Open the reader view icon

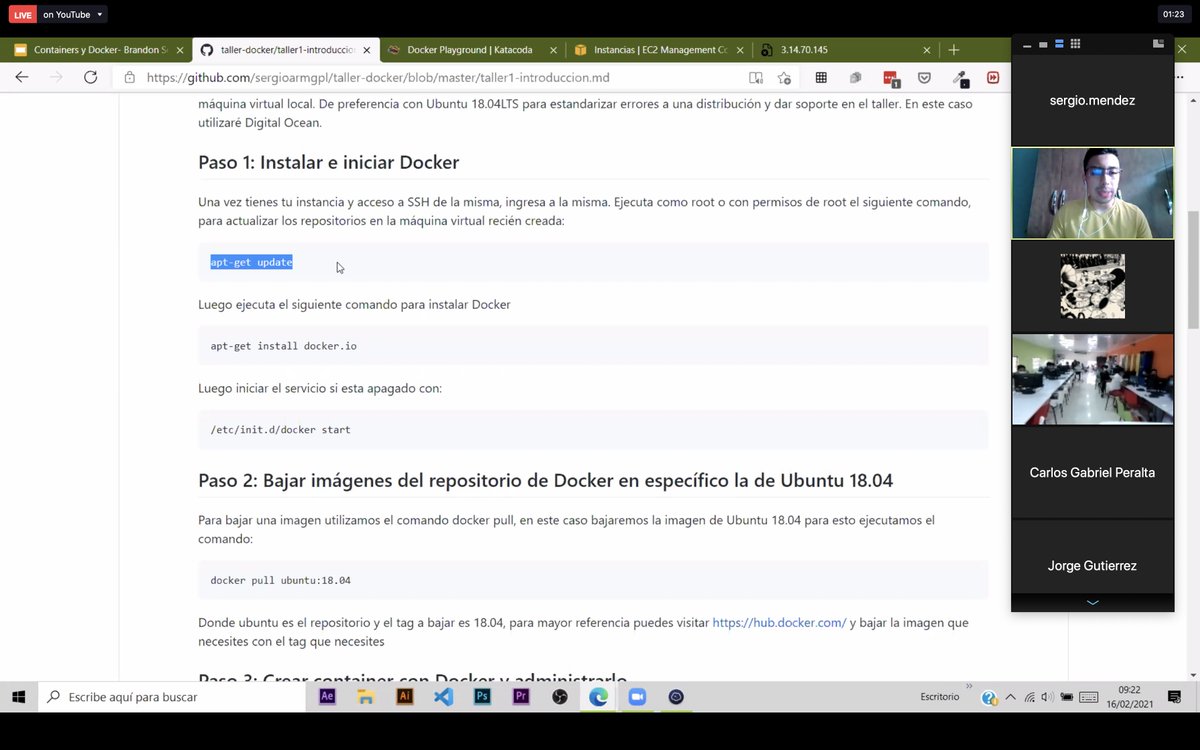(756, 77)
